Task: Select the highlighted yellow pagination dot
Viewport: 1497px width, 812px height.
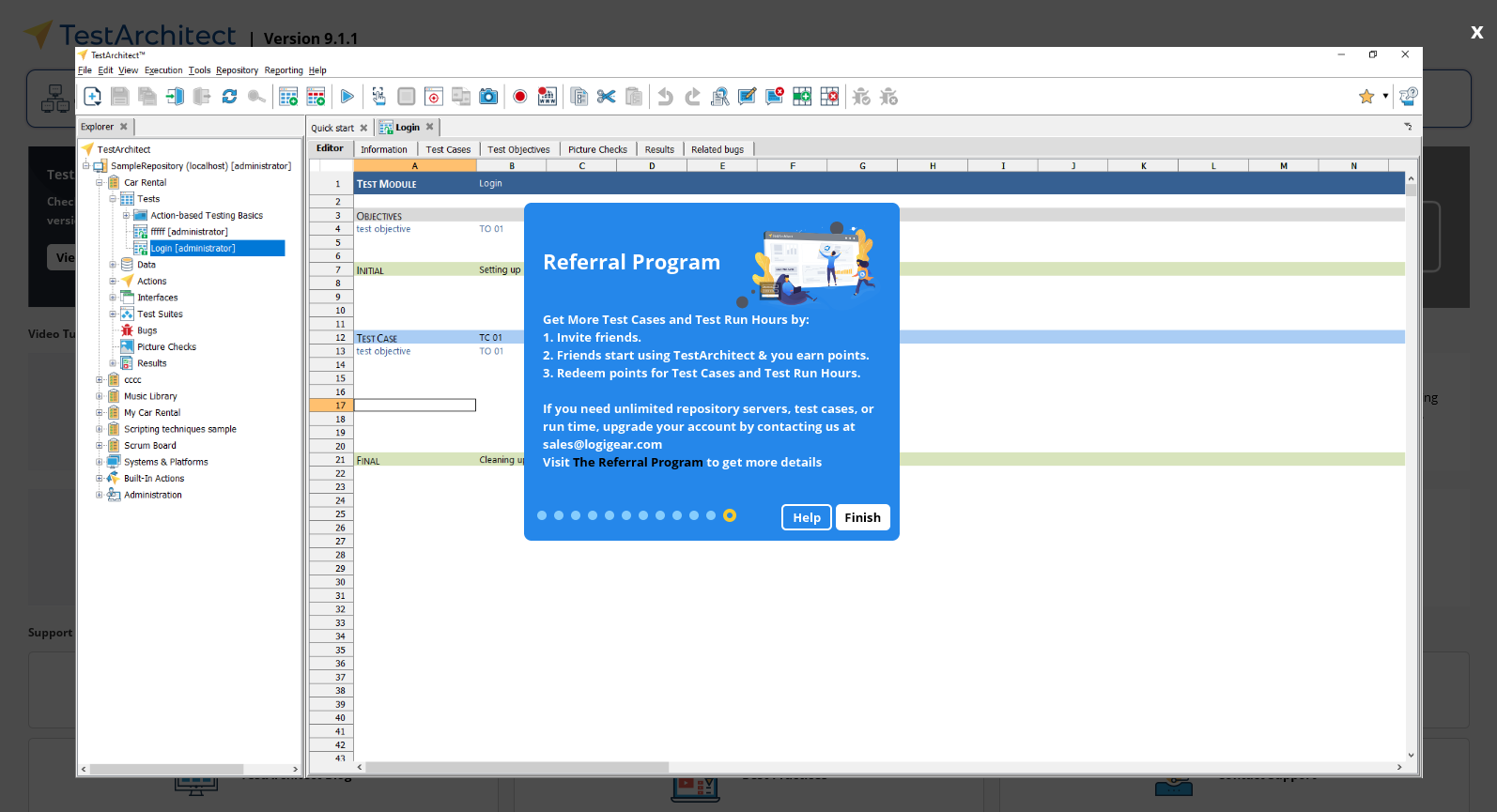Action: pos(730,515)
